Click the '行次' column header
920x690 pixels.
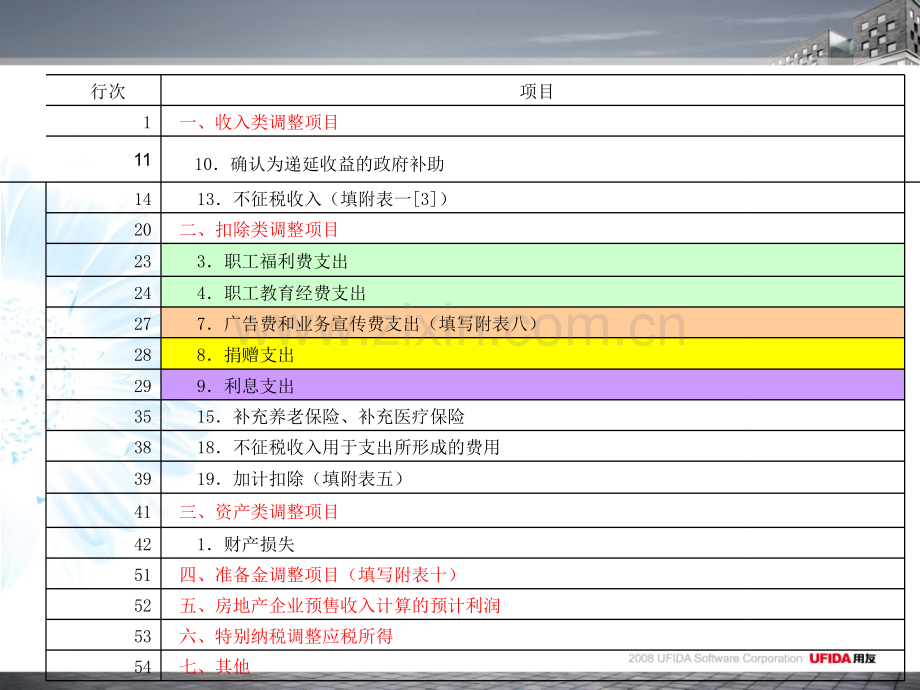(103, 91)
